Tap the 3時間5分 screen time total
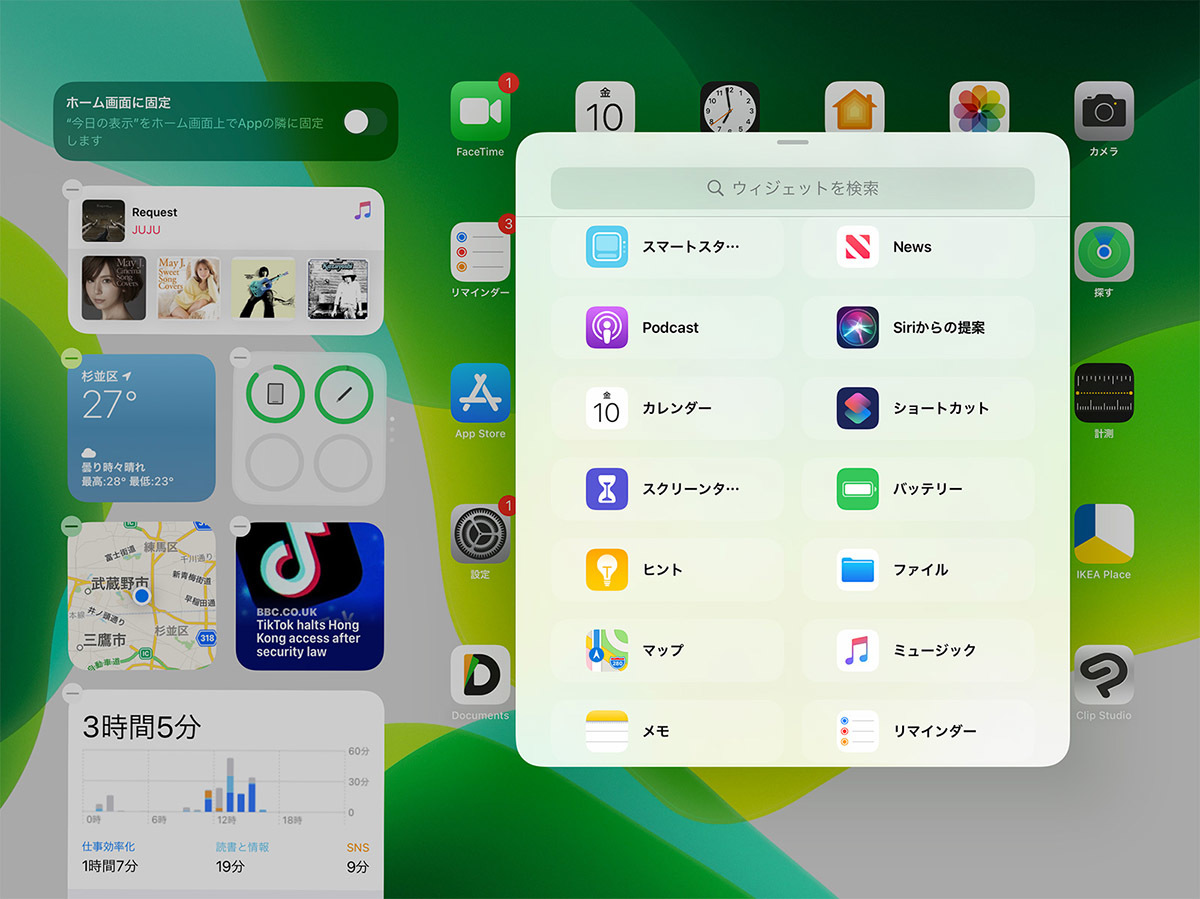The image size is (1200, 899). pyautogui.click(x=141, y=727)
